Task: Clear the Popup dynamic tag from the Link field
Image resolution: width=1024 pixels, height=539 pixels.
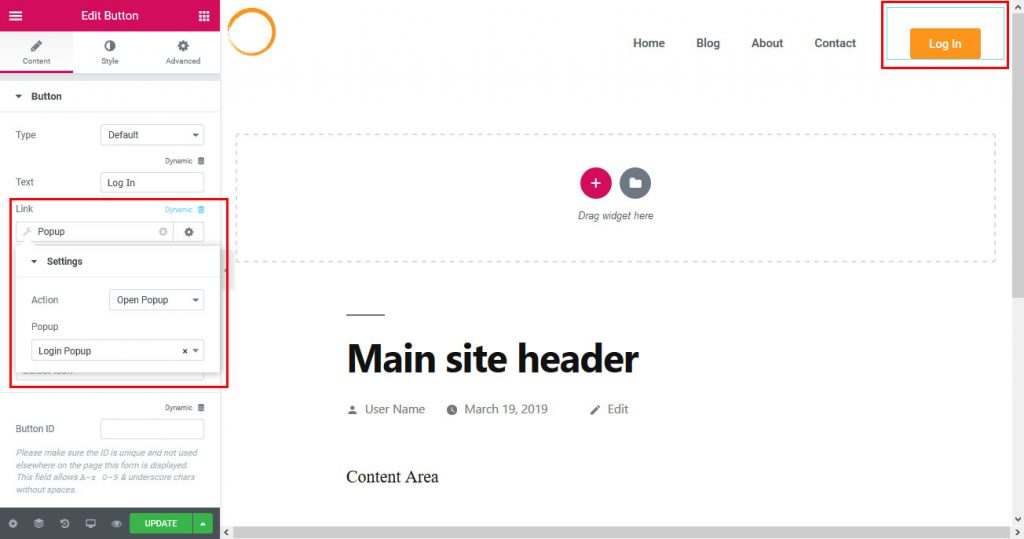Action: 163,232
